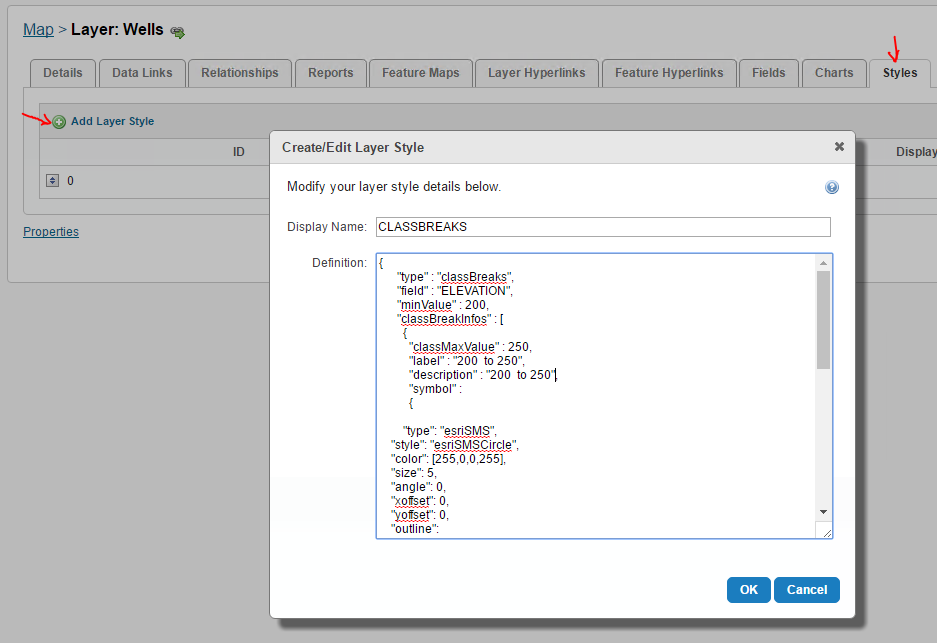
Task: Go to the Reports tab
Action: (x=330, y=73)
